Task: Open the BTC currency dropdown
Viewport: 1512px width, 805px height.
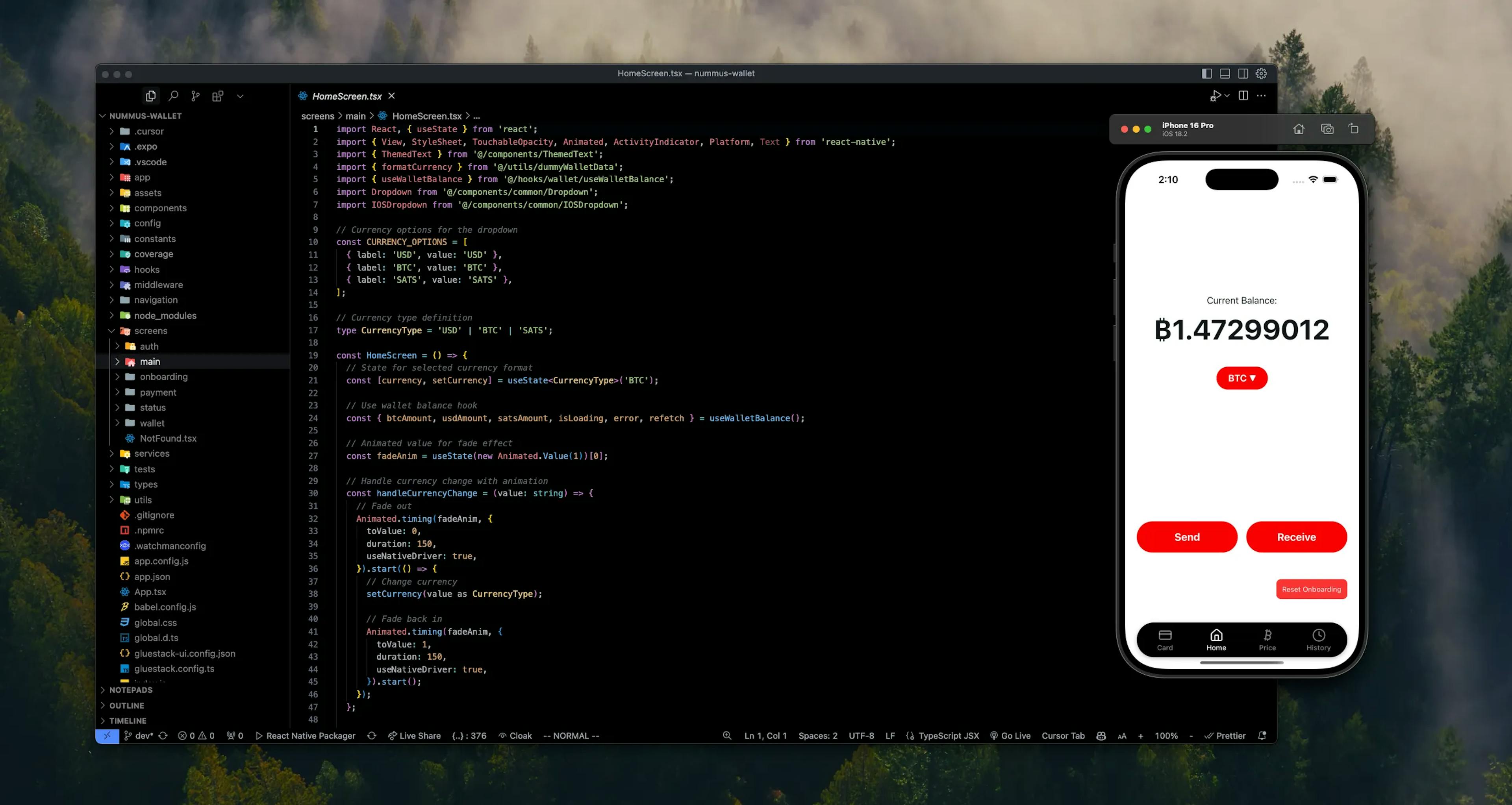Action: click(1241, 378)
